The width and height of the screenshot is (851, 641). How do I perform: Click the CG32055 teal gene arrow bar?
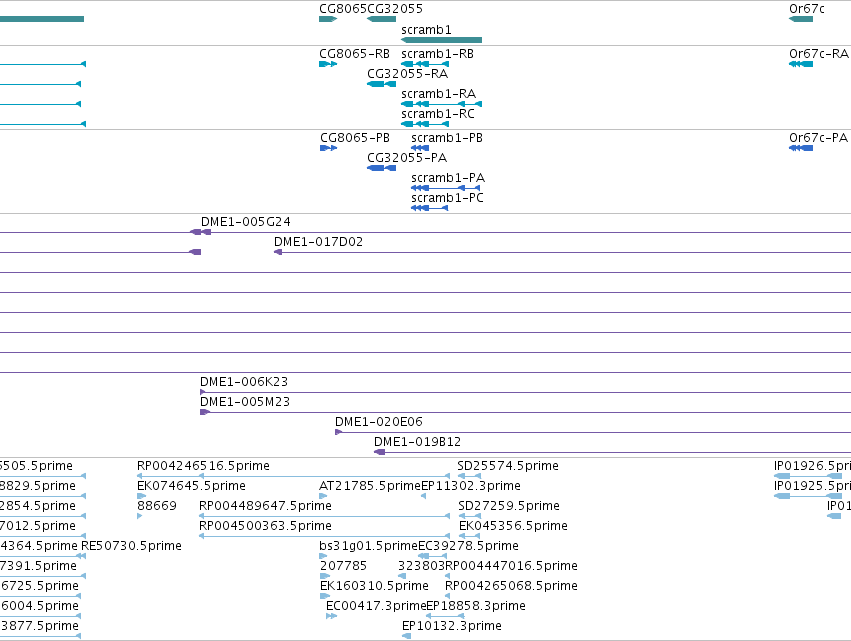(382, 19)
